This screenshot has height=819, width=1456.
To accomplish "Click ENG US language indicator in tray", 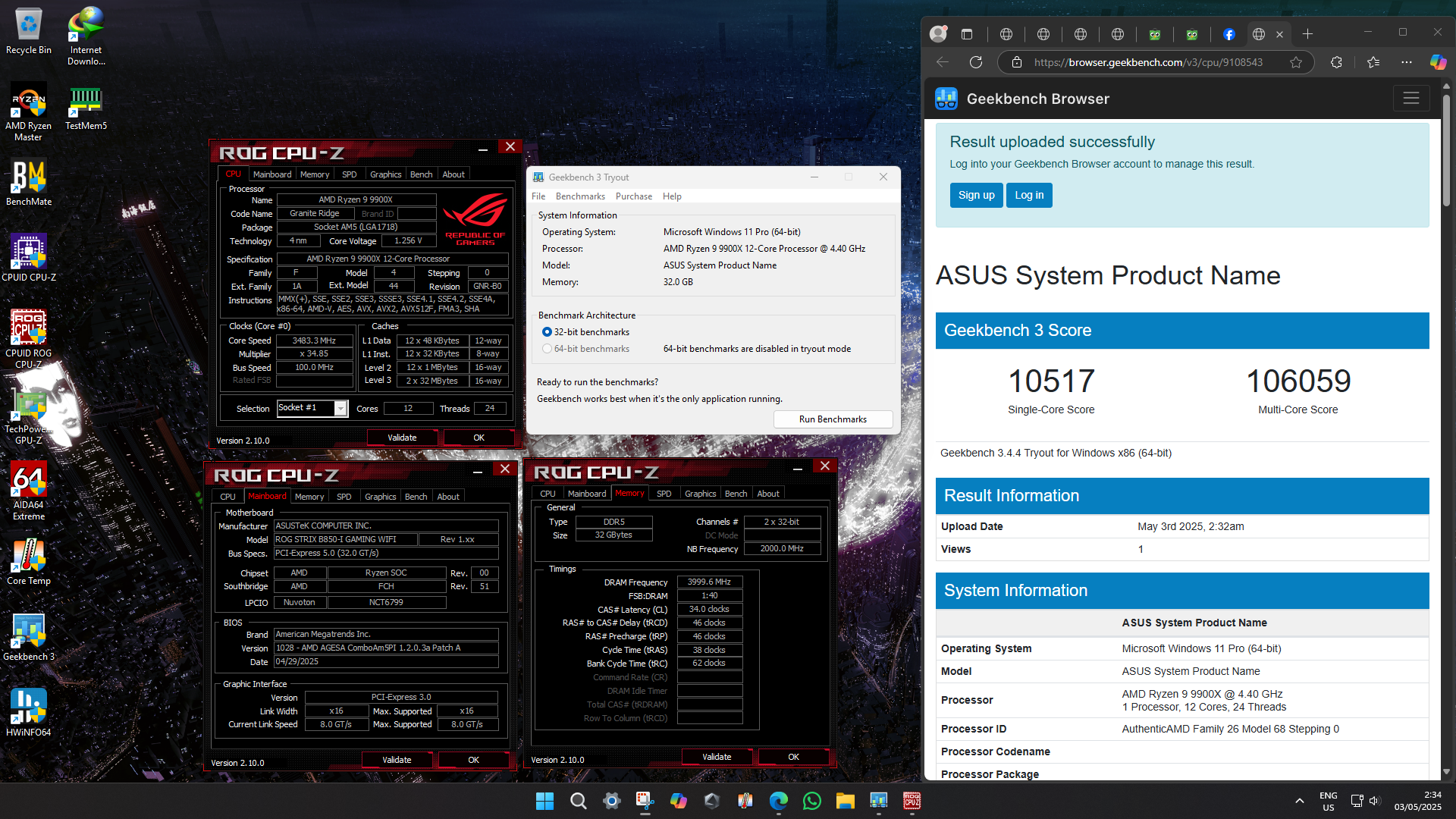I will point(1328,801).
